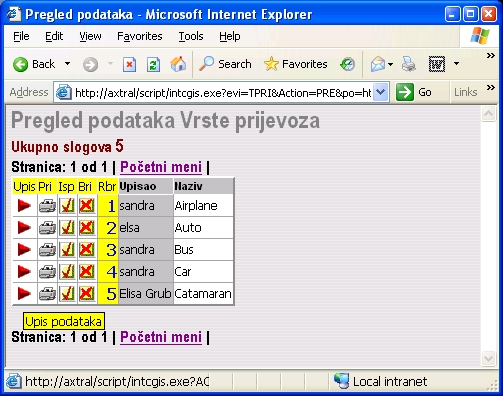
Task: Open the Favorites menu
Action: tap(140, 36)
